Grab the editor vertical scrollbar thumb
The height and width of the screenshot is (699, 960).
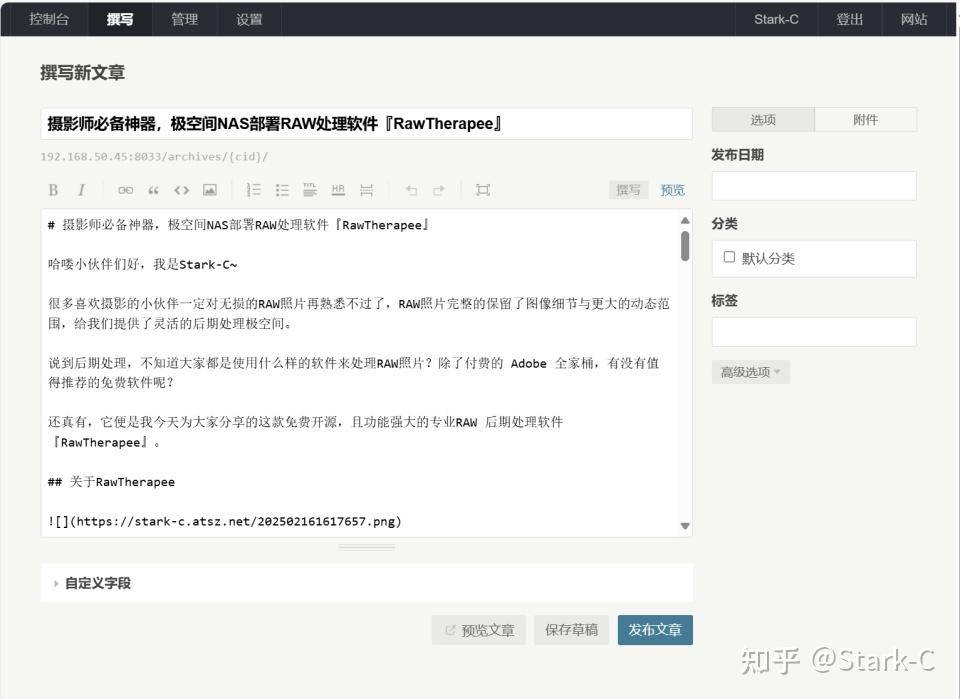(x=685, y=246)
